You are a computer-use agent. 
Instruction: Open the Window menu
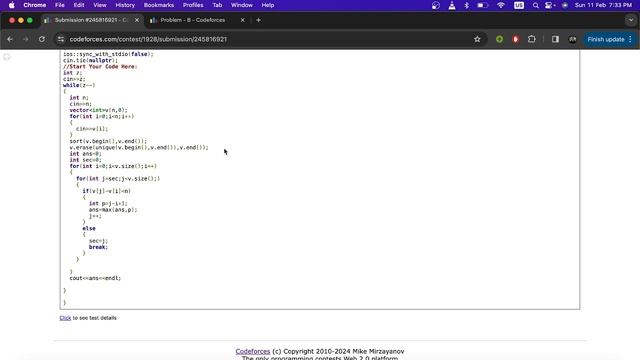(242, 5)
